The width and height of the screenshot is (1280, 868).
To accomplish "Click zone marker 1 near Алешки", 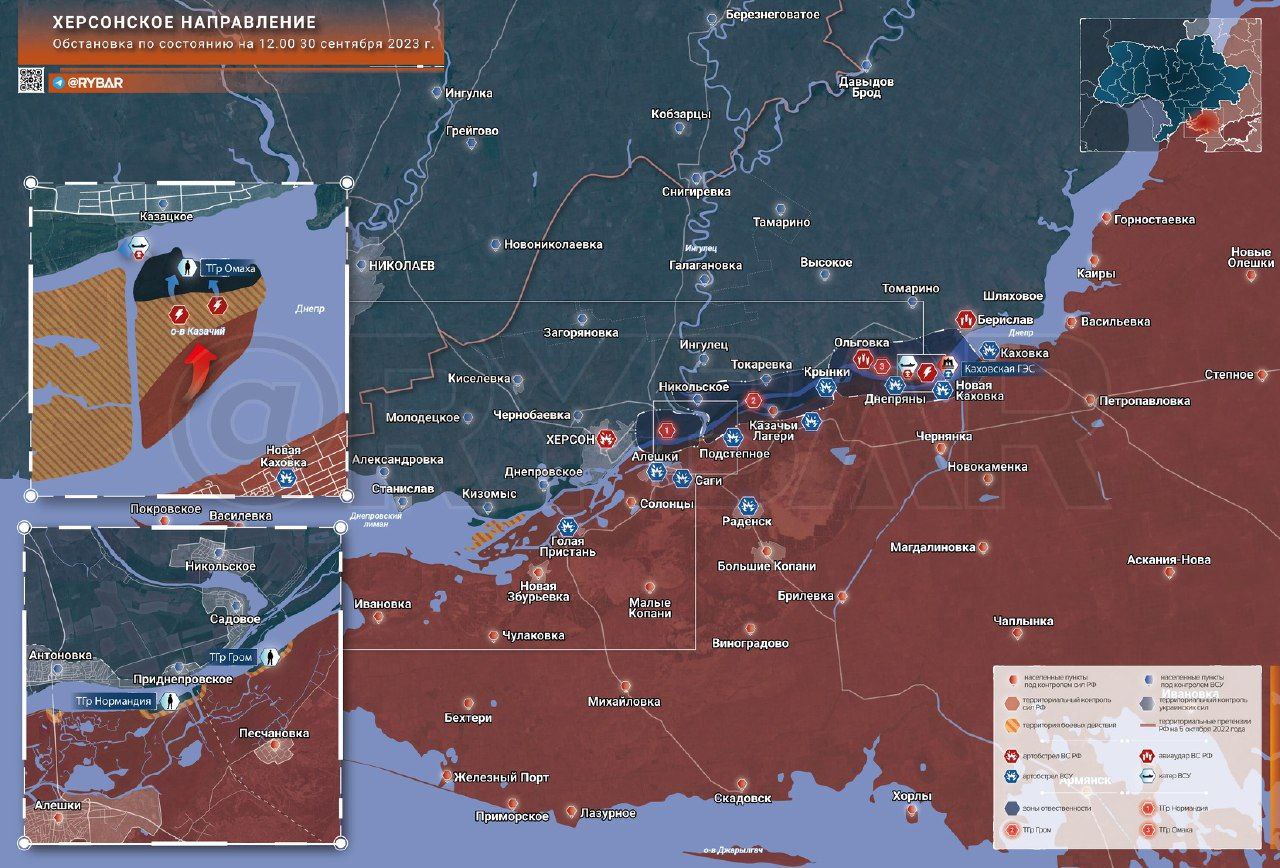I will (x=667, y=430).
